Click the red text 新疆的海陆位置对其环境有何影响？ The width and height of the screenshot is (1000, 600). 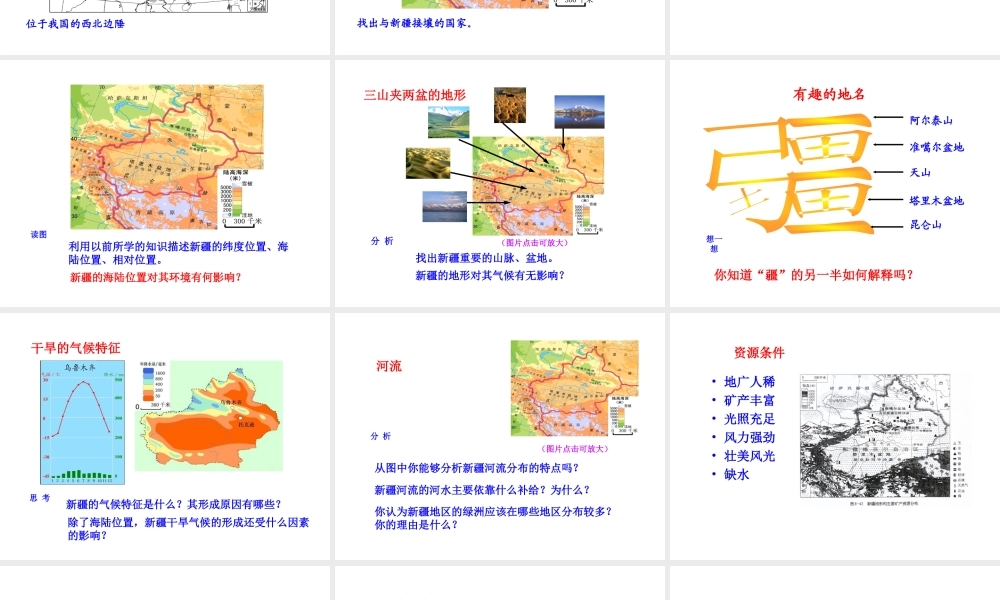(156, 277)
